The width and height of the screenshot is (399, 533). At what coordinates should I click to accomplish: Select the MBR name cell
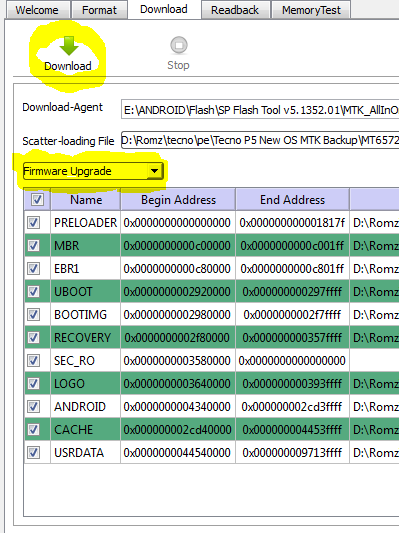(x=85, y=246)
